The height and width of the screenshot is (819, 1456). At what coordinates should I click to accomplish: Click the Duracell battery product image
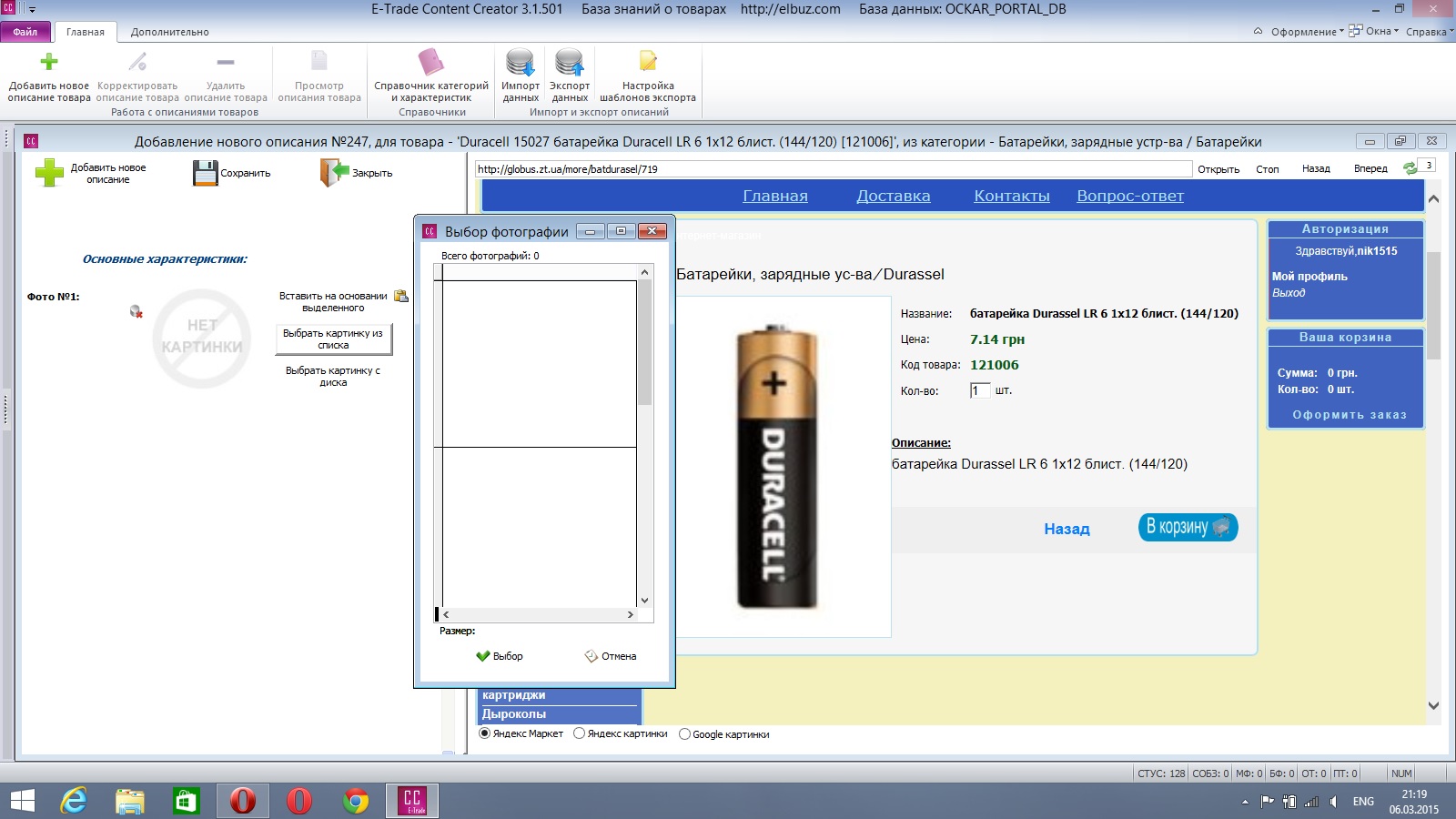(776, 467)
